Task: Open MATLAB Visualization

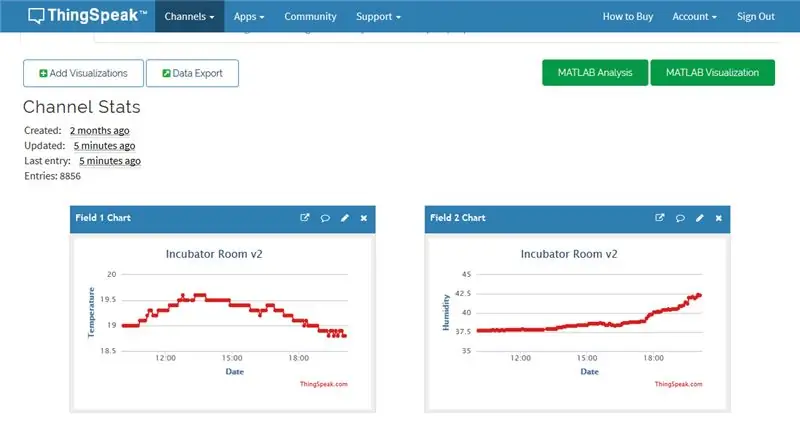Action: coord(712,72)
